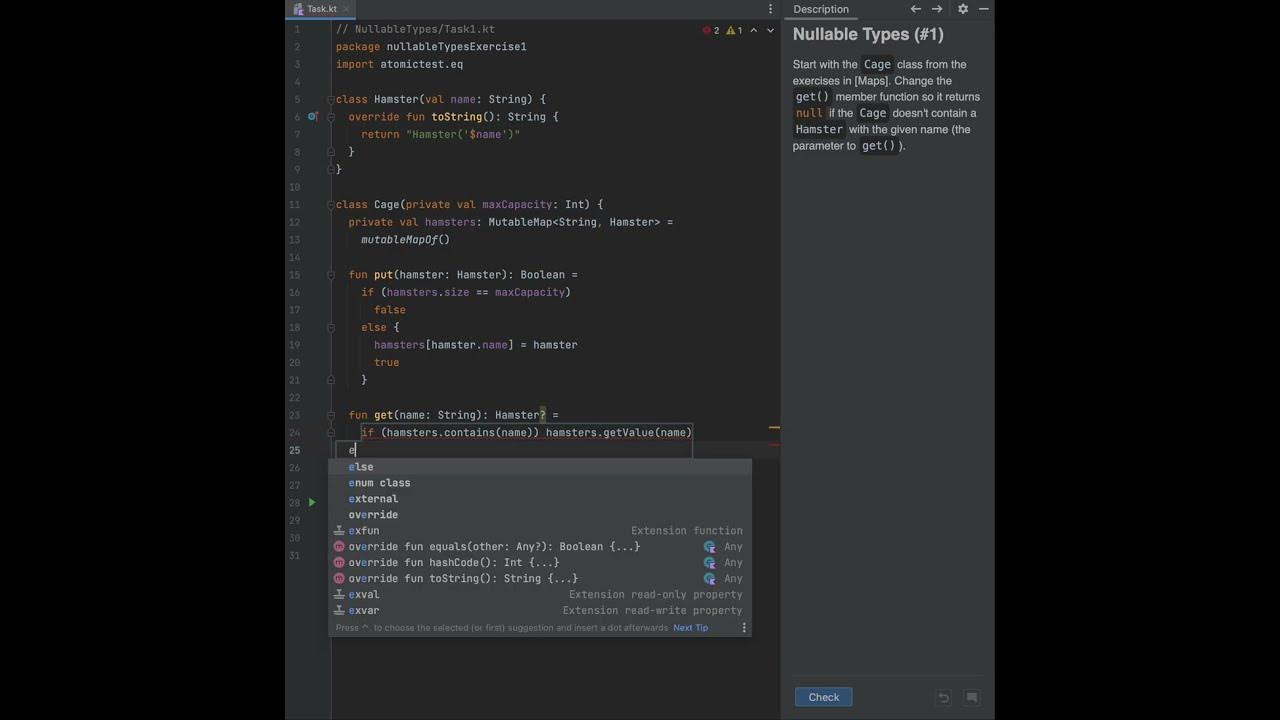
Task: Choose 'external' completion suggestion
Action: (540, 499)
